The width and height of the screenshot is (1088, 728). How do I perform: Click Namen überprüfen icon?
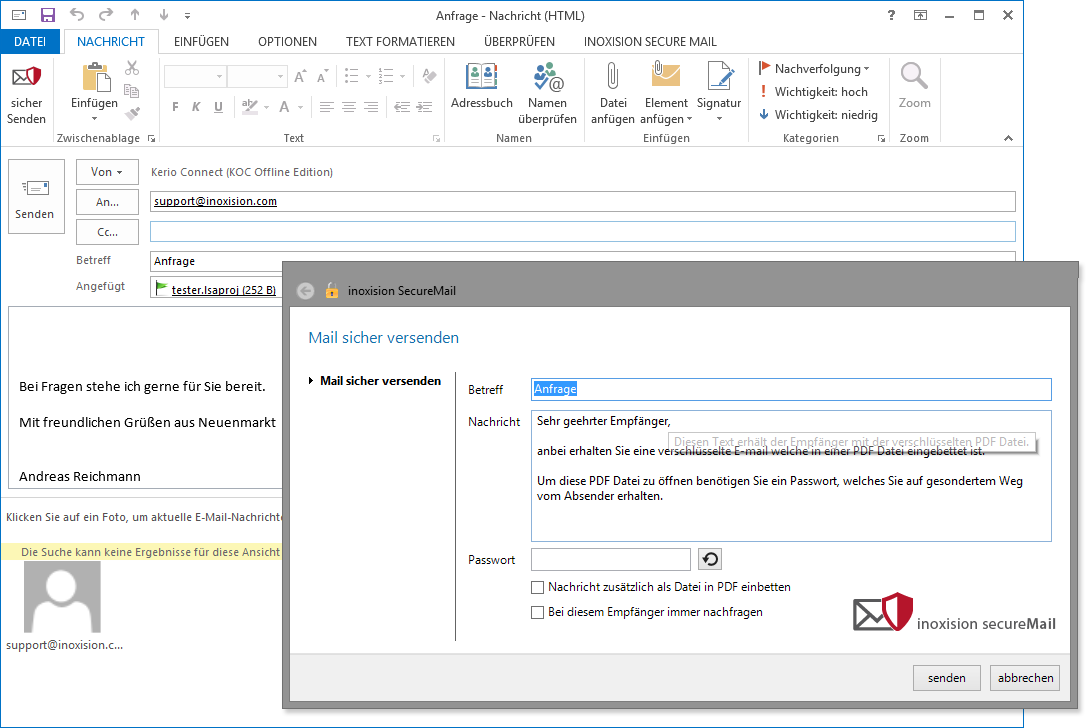click(547, 78)
